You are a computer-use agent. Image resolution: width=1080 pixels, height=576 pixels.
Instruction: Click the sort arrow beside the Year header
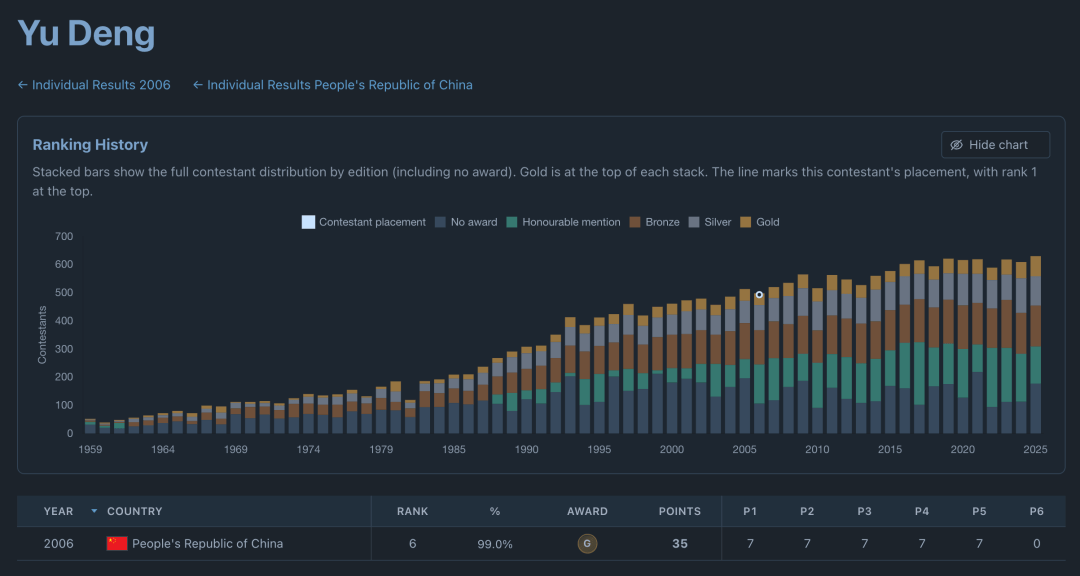[x=94, y=511]
